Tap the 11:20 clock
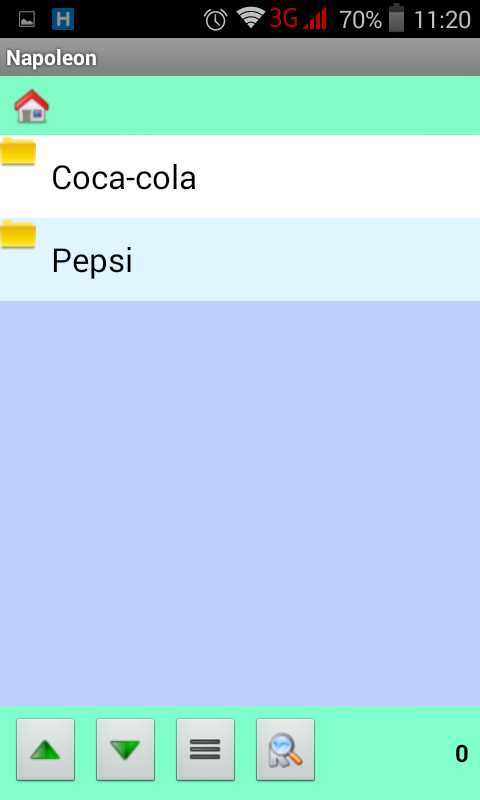The width and height of the screenshot is (480, 800). [x=442, y=20]
